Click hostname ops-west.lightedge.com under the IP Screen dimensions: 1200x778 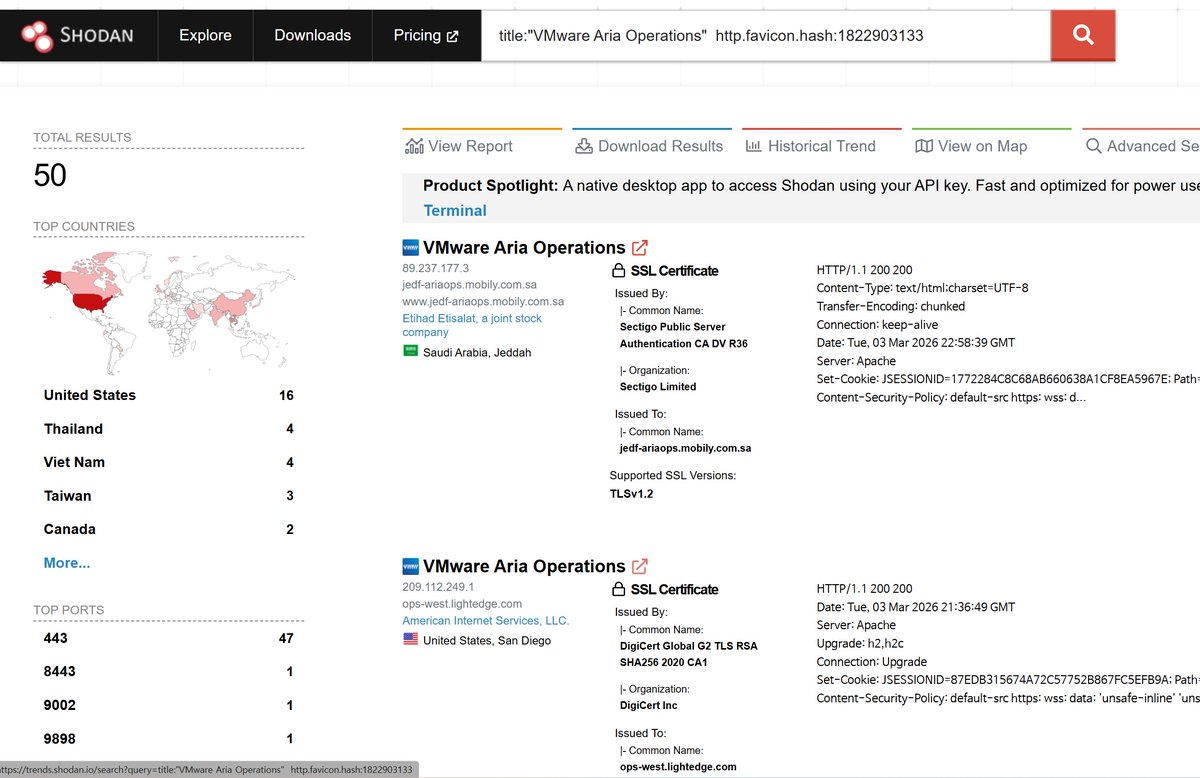[x=462, y=604]
